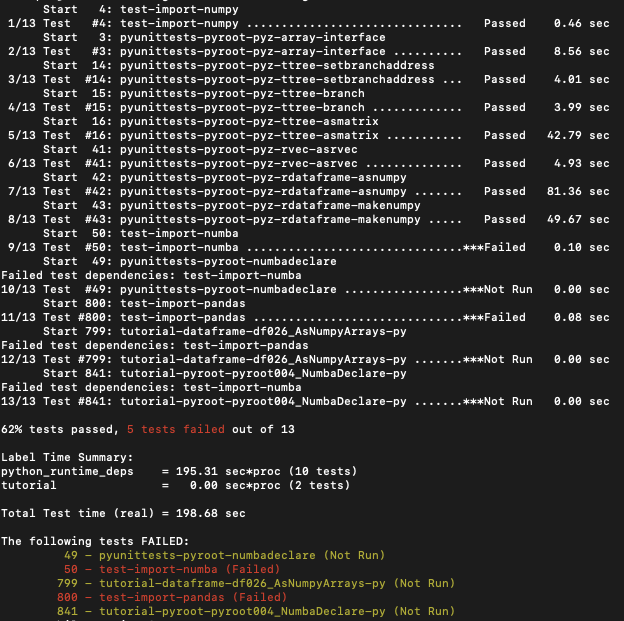Click '***Failed' status on test #50 line

coord(494,247)
